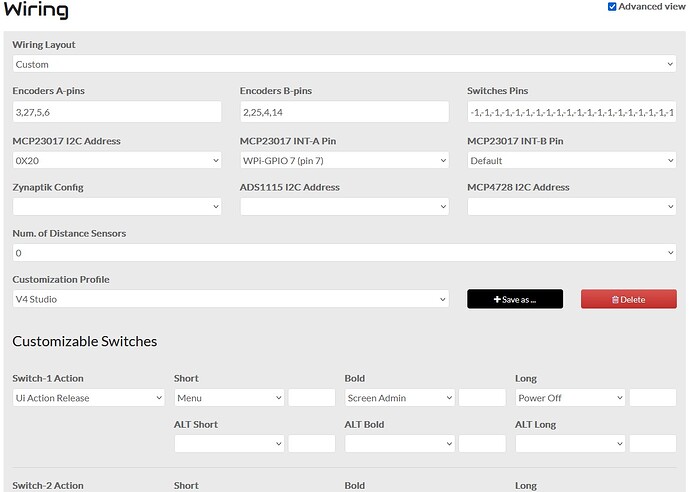Click the text field beside ALT Short dropdown
690x492 pixels.
click(x=312, y=444)
